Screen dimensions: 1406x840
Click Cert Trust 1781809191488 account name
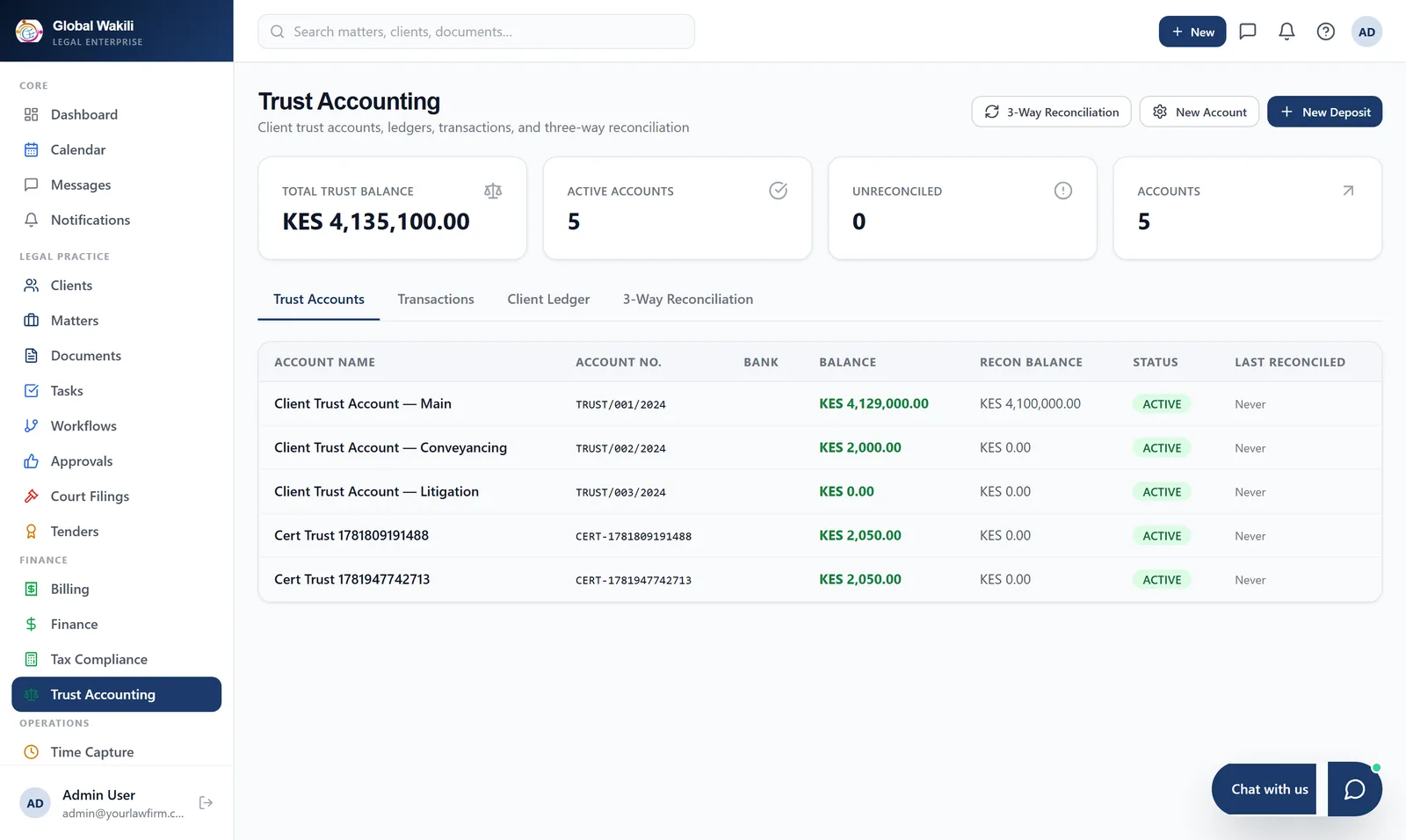351,536
